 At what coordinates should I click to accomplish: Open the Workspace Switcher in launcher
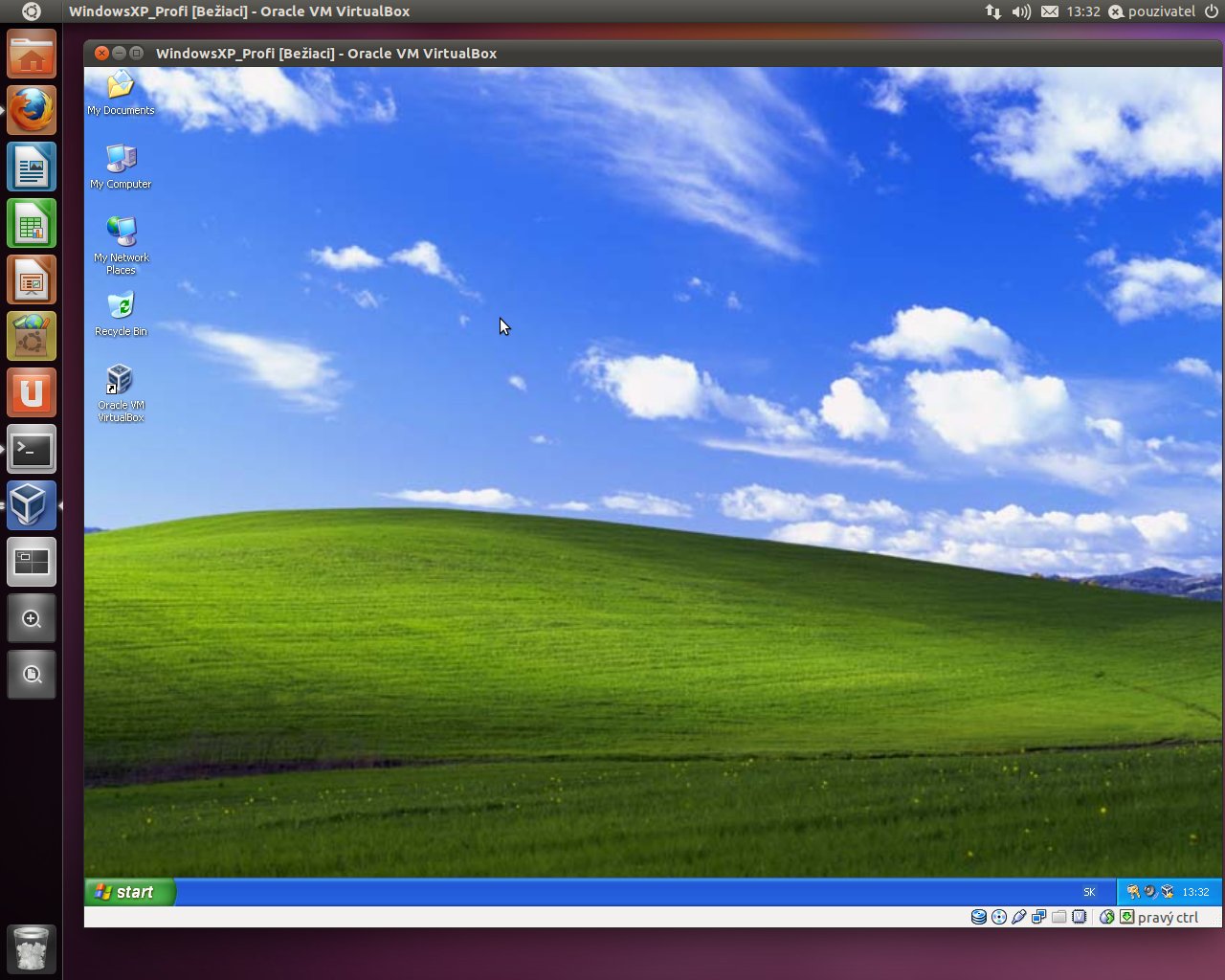[32, 562]
